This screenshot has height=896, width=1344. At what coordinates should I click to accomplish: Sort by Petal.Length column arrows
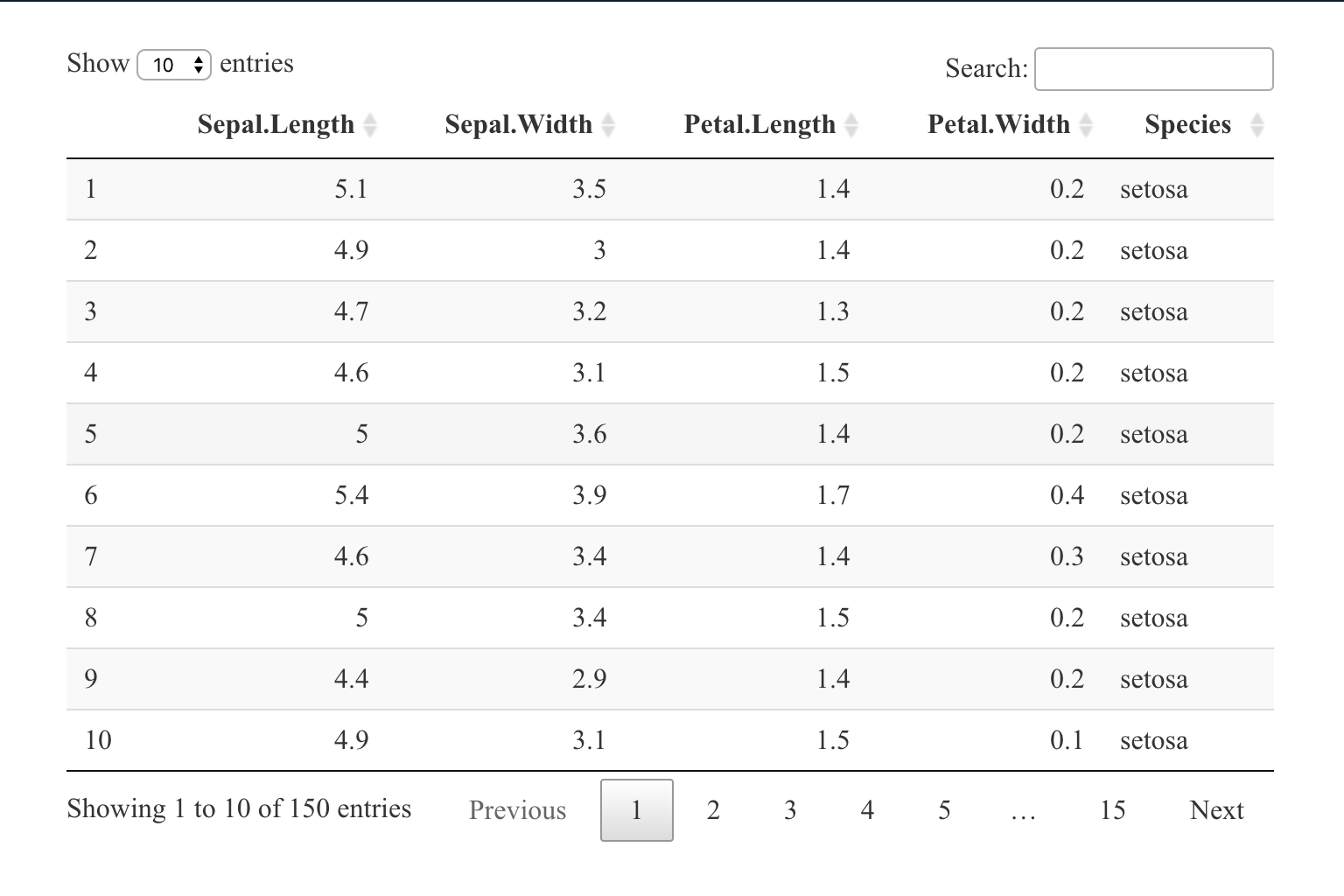pyautogui.click(x=851, y=125)
